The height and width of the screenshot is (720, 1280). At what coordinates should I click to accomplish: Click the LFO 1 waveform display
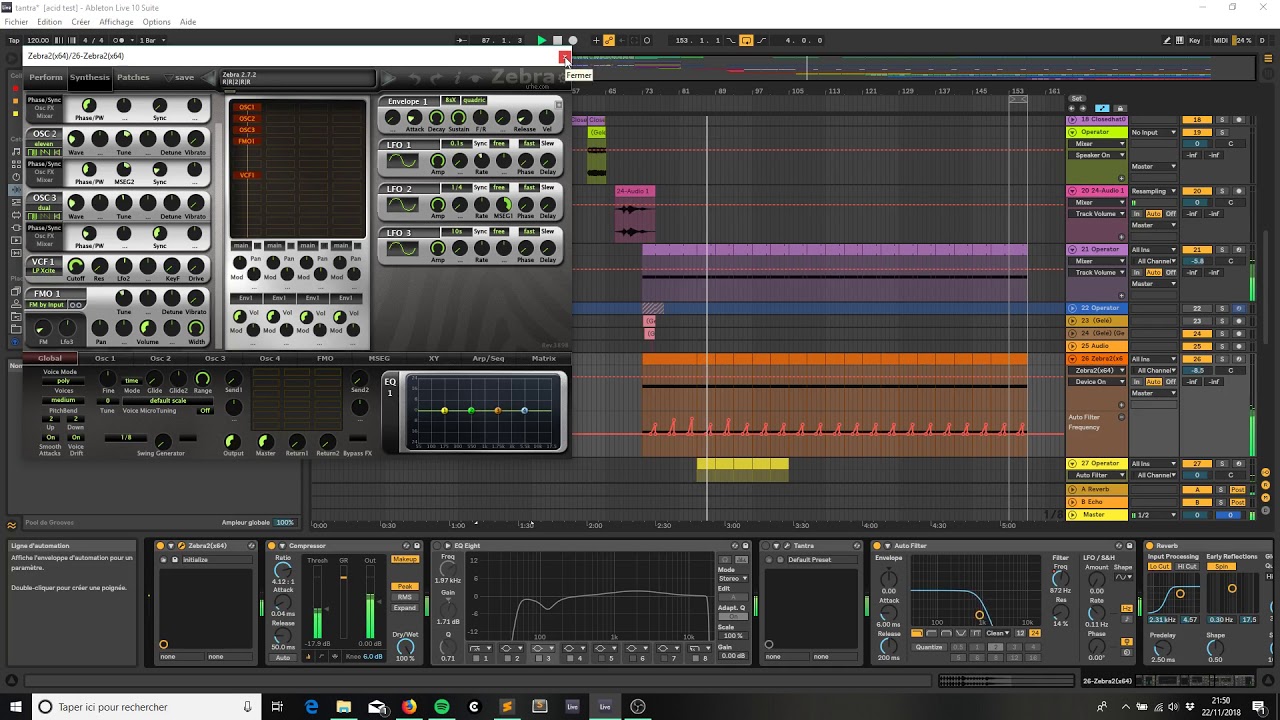coord(401,161)
